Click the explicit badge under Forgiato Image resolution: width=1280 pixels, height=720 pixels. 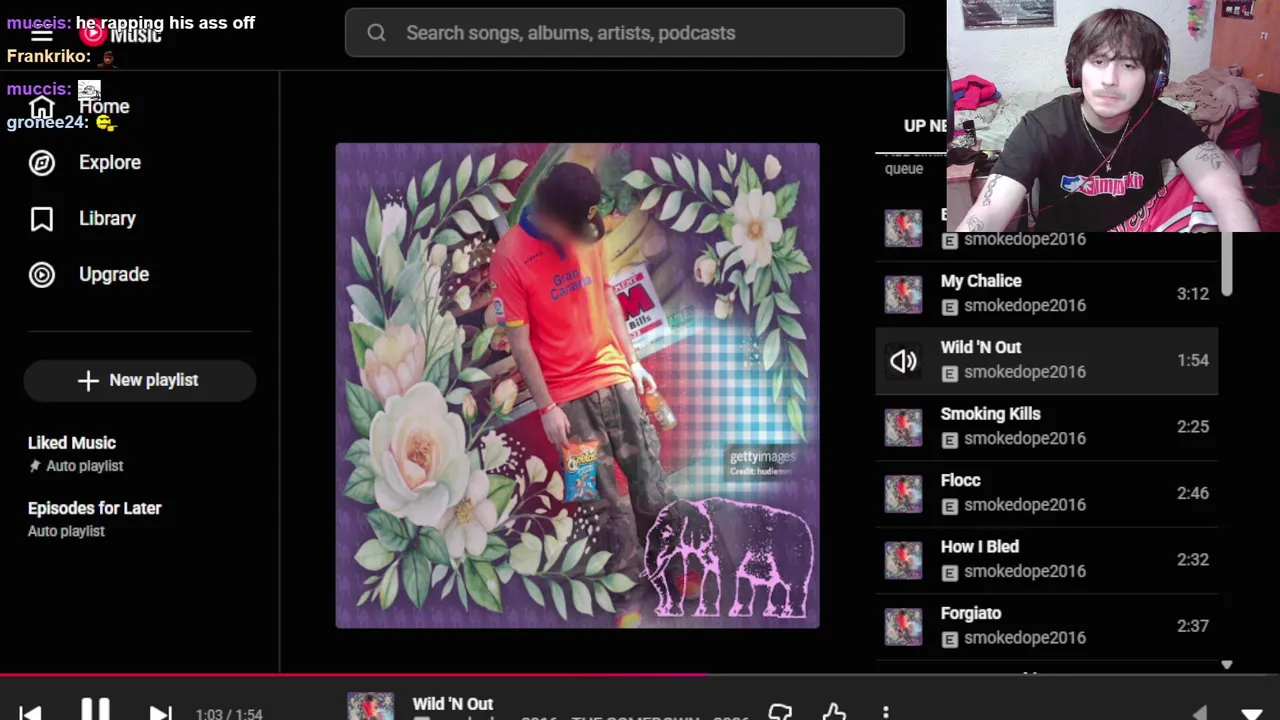coord(949,639)
